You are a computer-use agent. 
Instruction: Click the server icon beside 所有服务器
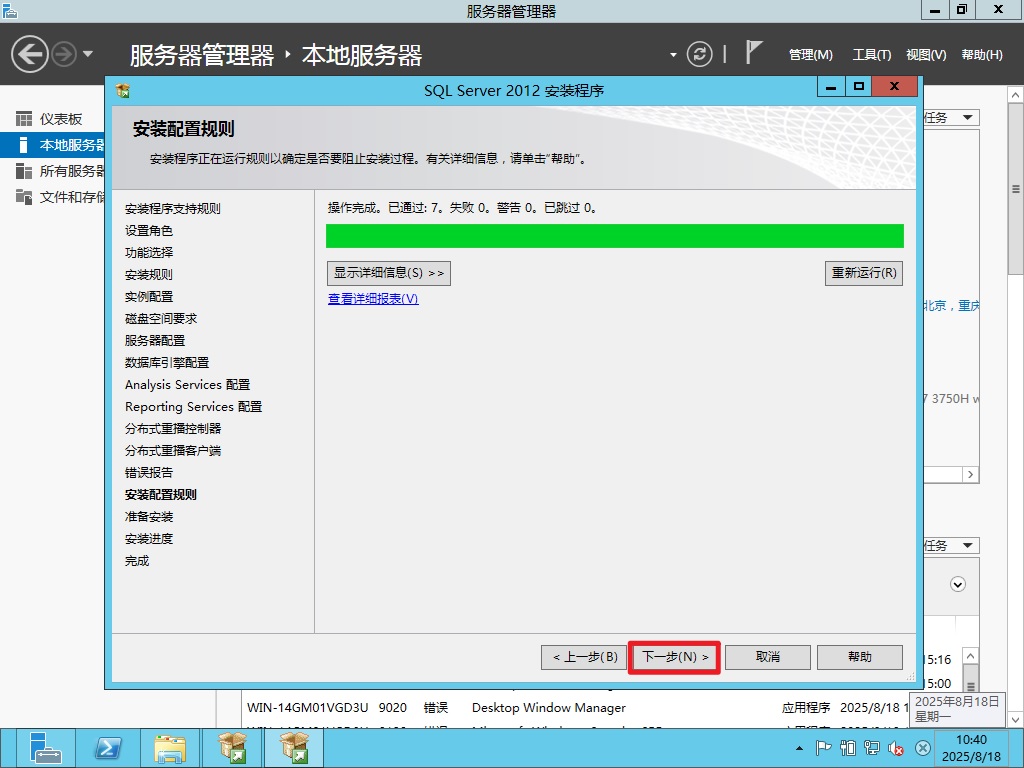(24, 171)
